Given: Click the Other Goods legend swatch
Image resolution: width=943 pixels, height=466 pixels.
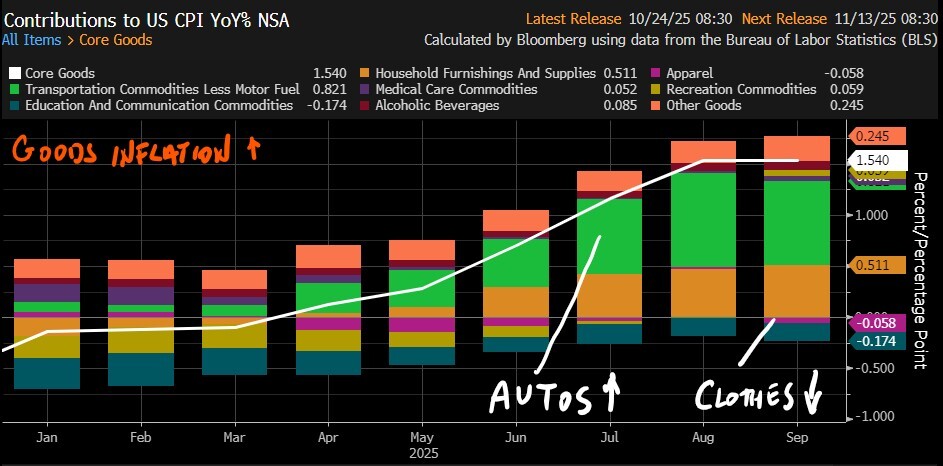Looking at the screenshot, I should tap(657, 105).
